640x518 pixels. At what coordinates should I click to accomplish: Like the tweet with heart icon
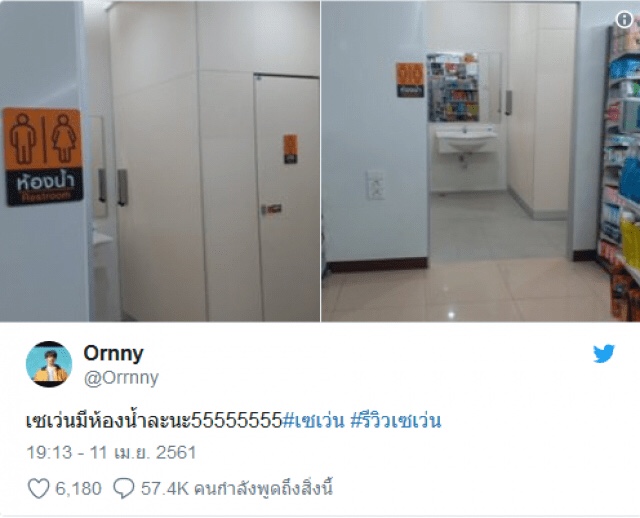pos(38,488)
